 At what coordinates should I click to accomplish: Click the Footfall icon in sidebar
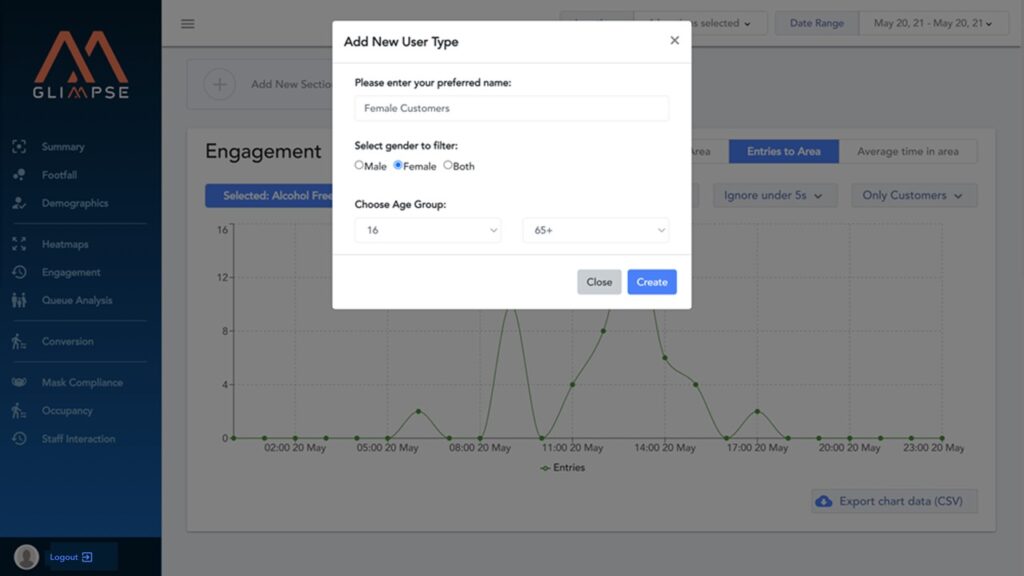click(x=19, y=175)
